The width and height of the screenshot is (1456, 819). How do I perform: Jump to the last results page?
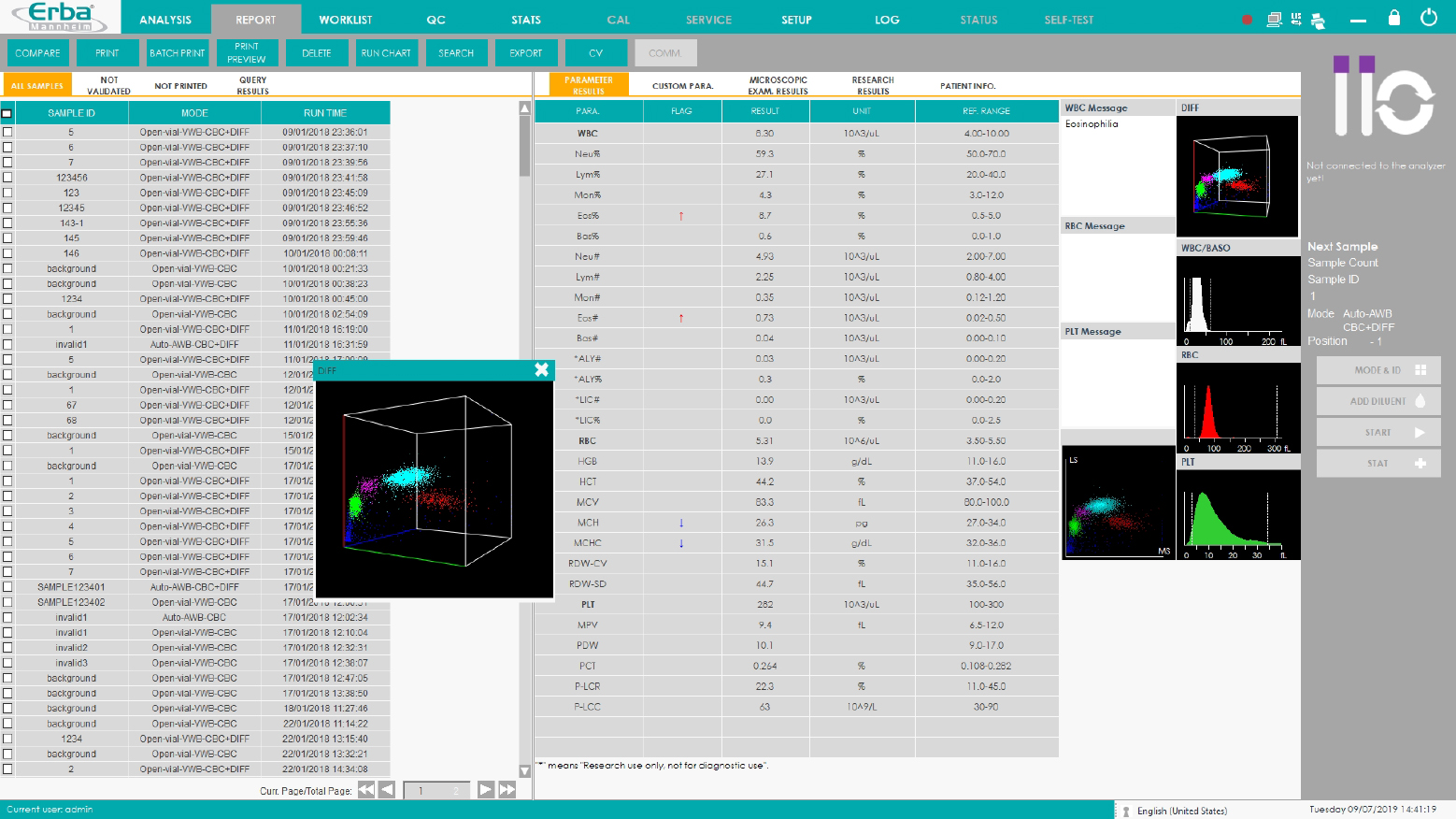pyautogui.click(x=507, y=790)
